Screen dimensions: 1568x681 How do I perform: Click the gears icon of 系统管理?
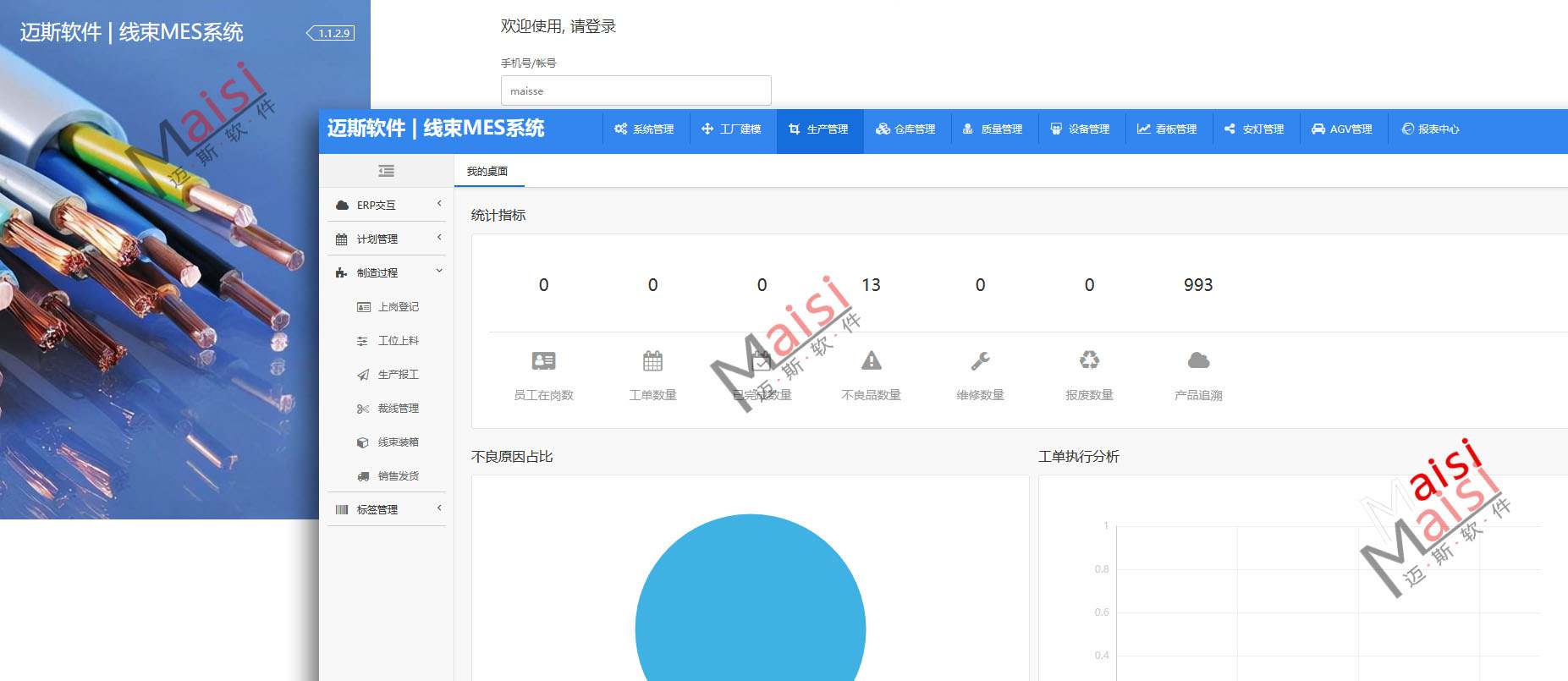pos(621,129)
